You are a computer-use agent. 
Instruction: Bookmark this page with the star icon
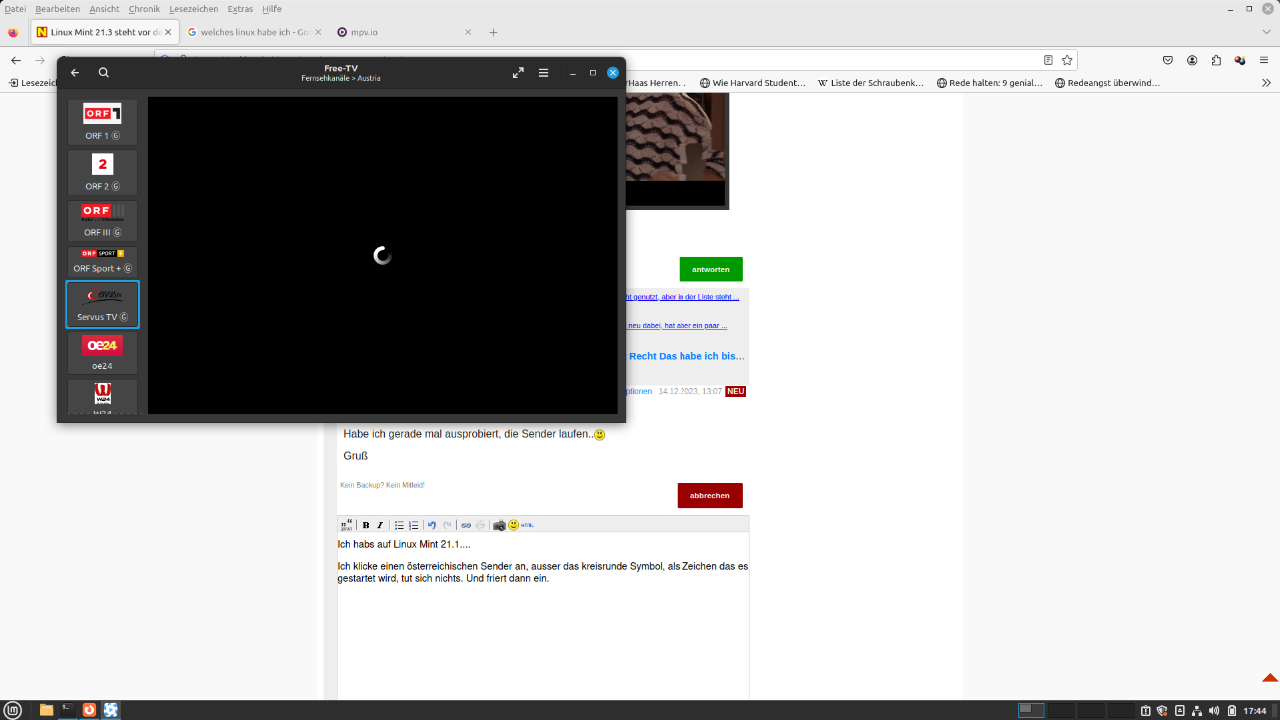pyautogui.click(x=1067, y=60)
